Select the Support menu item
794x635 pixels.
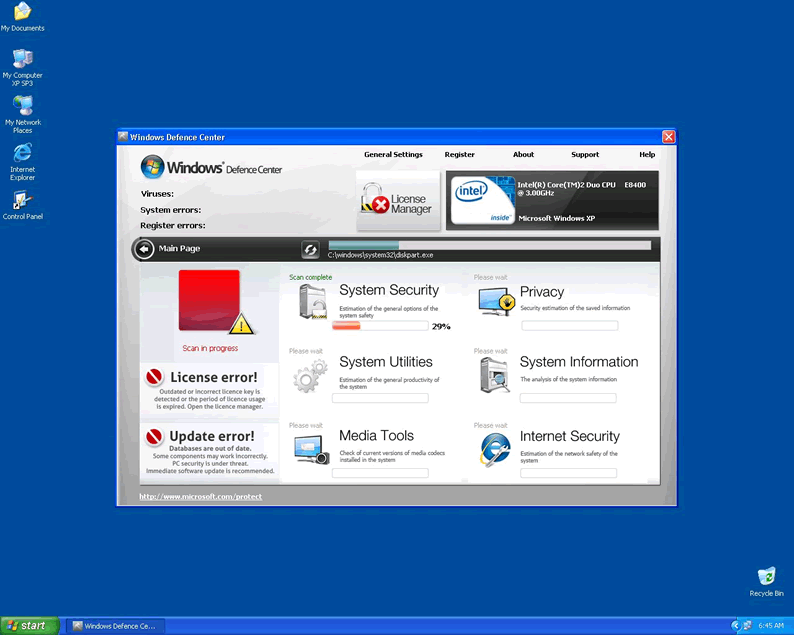click(585, 155)
